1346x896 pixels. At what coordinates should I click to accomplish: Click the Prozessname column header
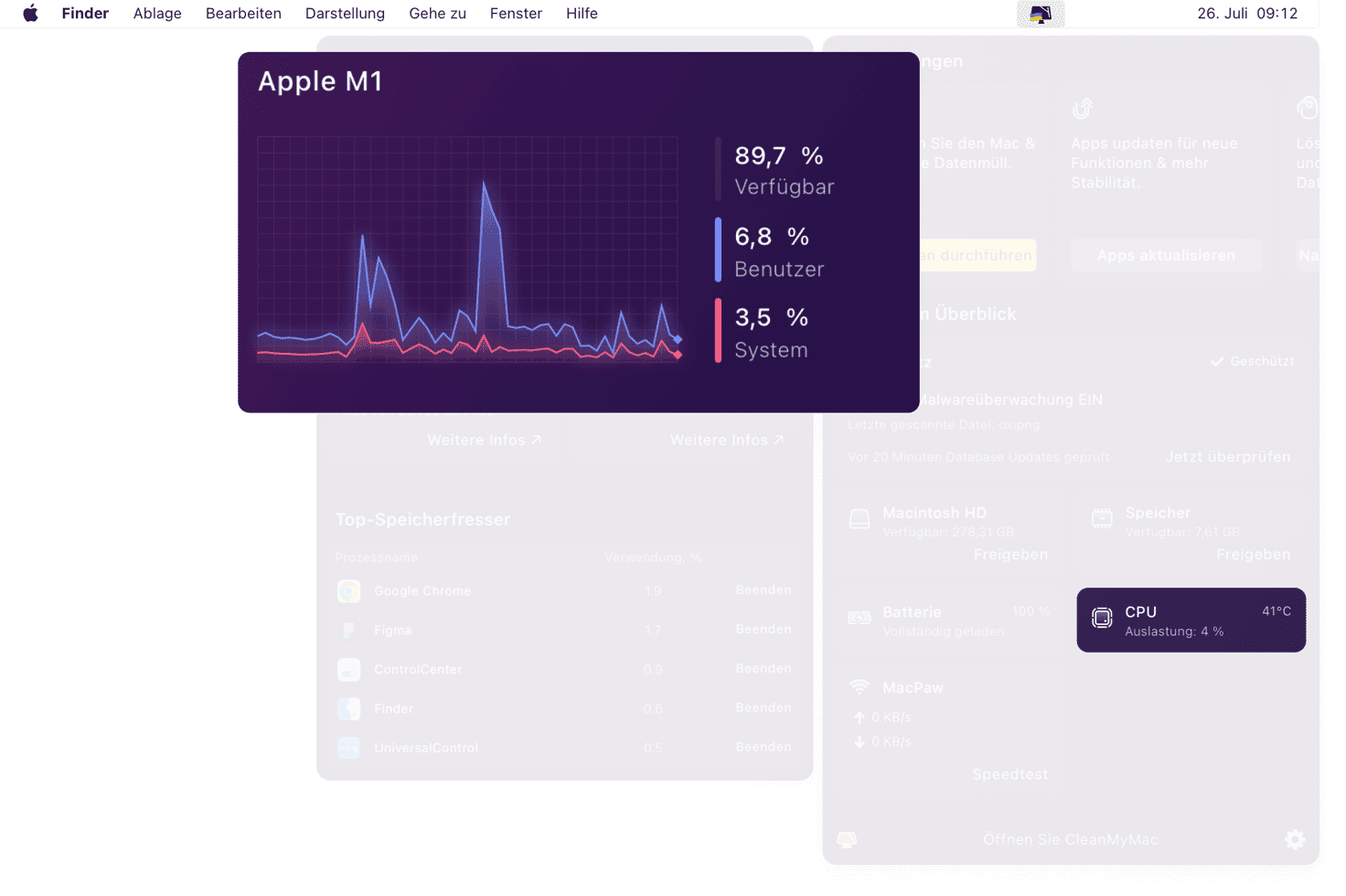376,558
